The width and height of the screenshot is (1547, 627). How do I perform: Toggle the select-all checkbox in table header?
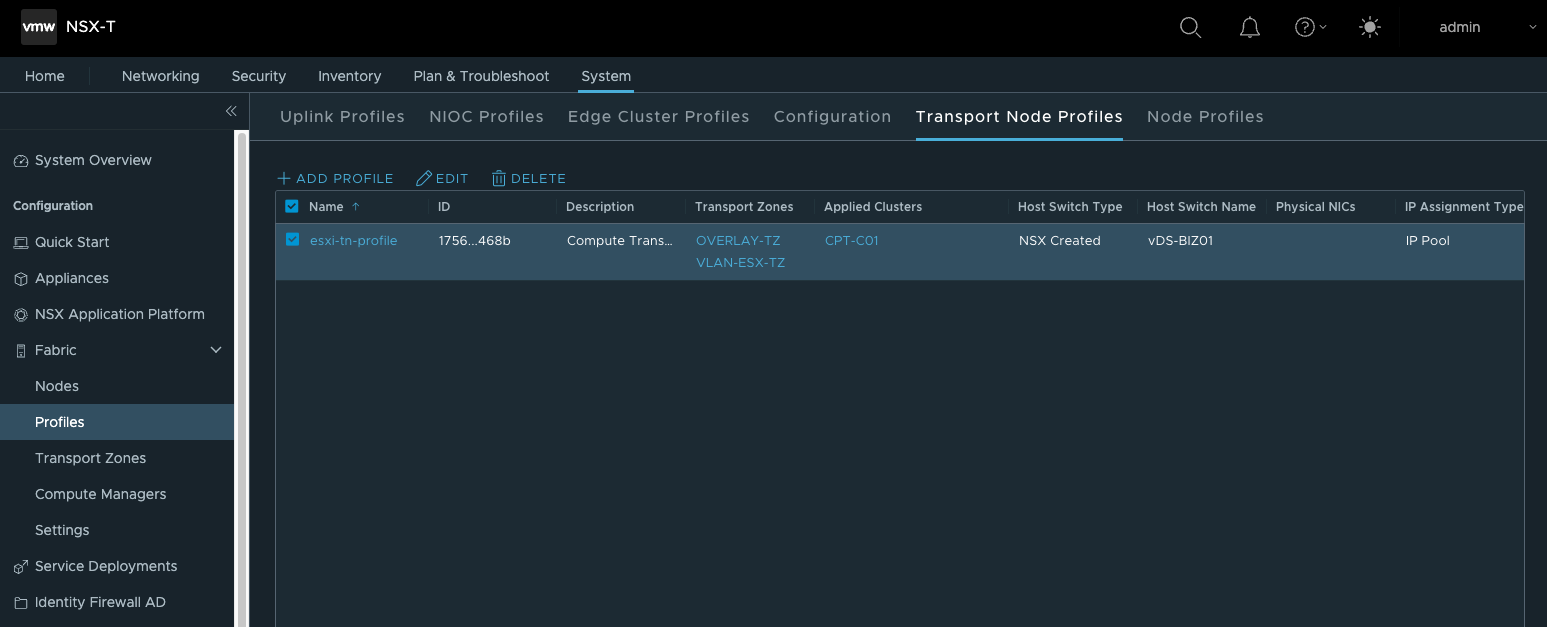pyautogui.click(x=292, y=206)
